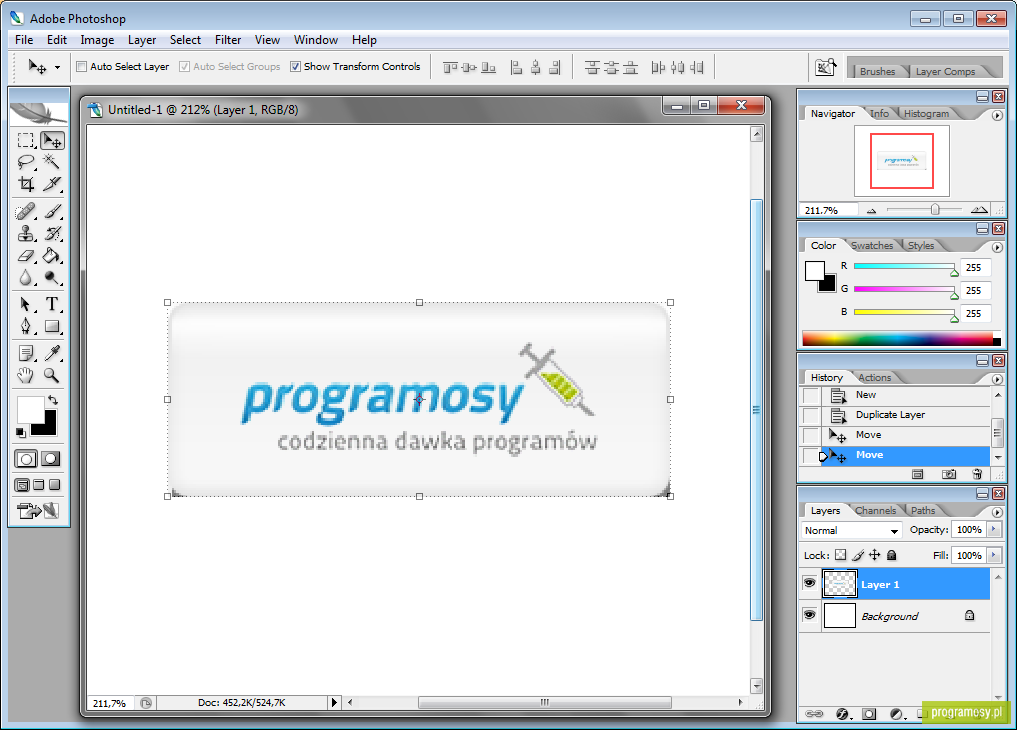Switch to Quick Mask mode
Image resolution: width=1017 pixels, height=730 pixels.
pos(51,459)
